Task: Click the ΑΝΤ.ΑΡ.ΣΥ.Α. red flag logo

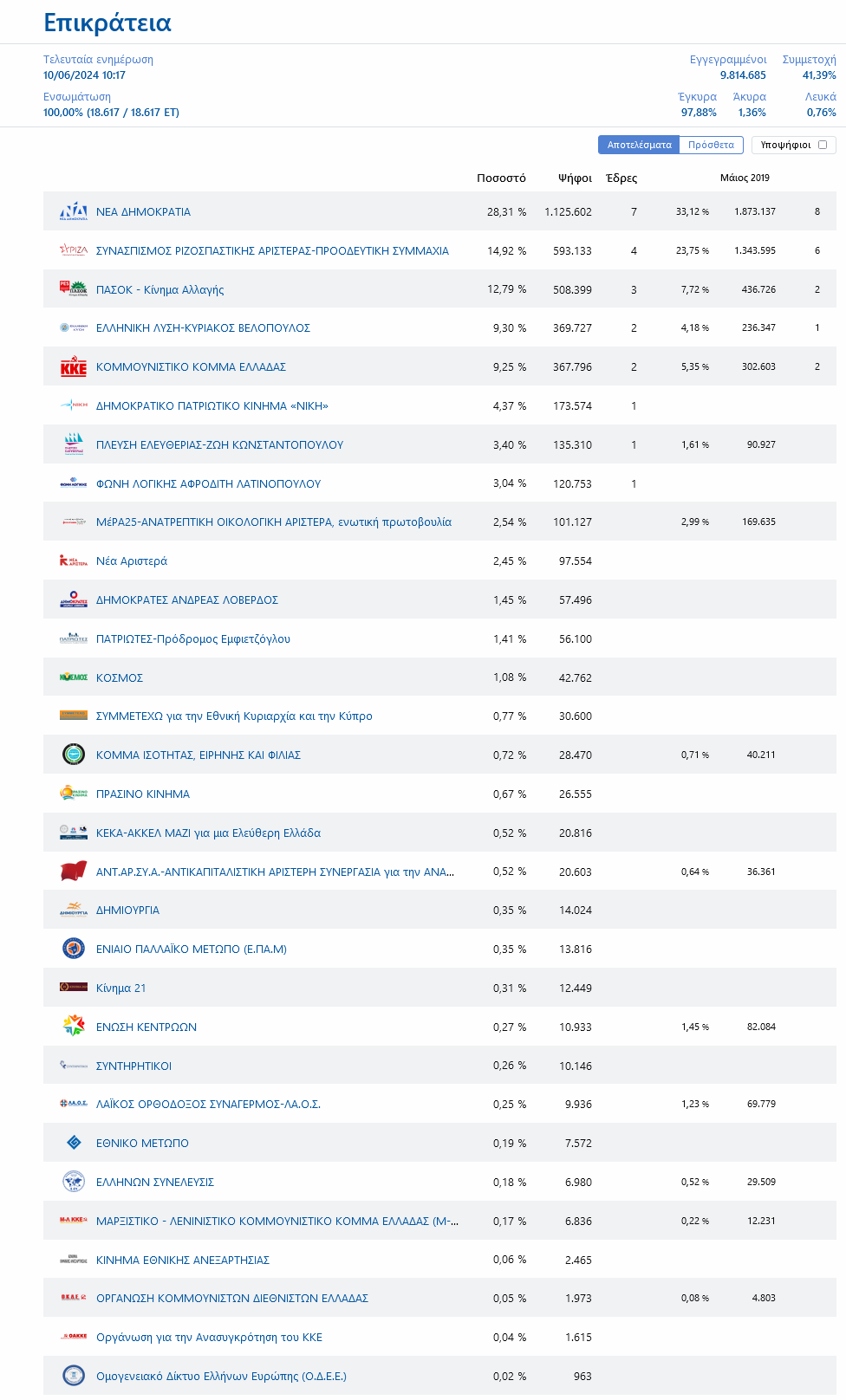Action: tap(74, 872)
